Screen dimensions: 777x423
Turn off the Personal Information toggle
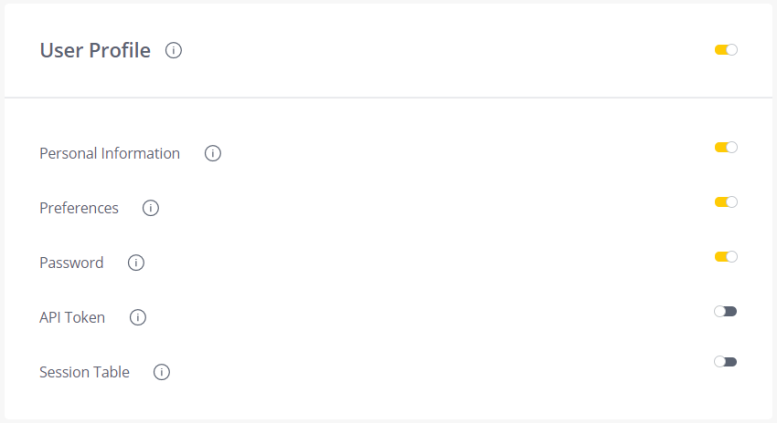(726, 147)
